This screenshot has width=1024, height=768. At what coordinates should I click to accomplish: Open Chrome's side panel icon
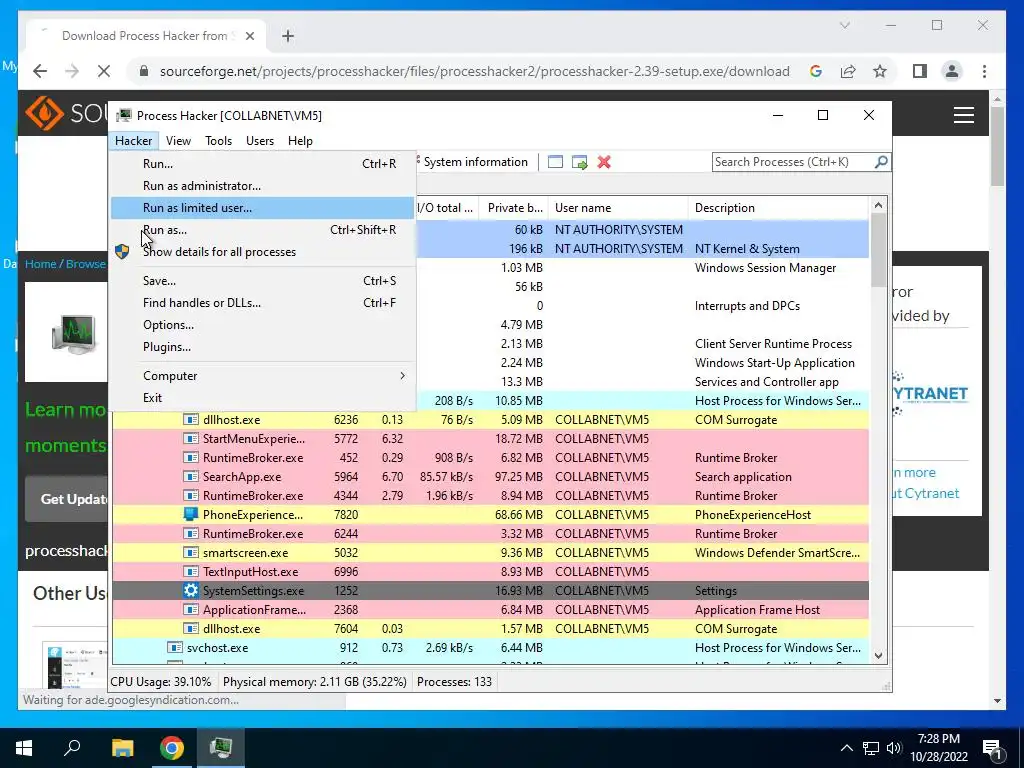pyautogui.click(x=920, y=71)
